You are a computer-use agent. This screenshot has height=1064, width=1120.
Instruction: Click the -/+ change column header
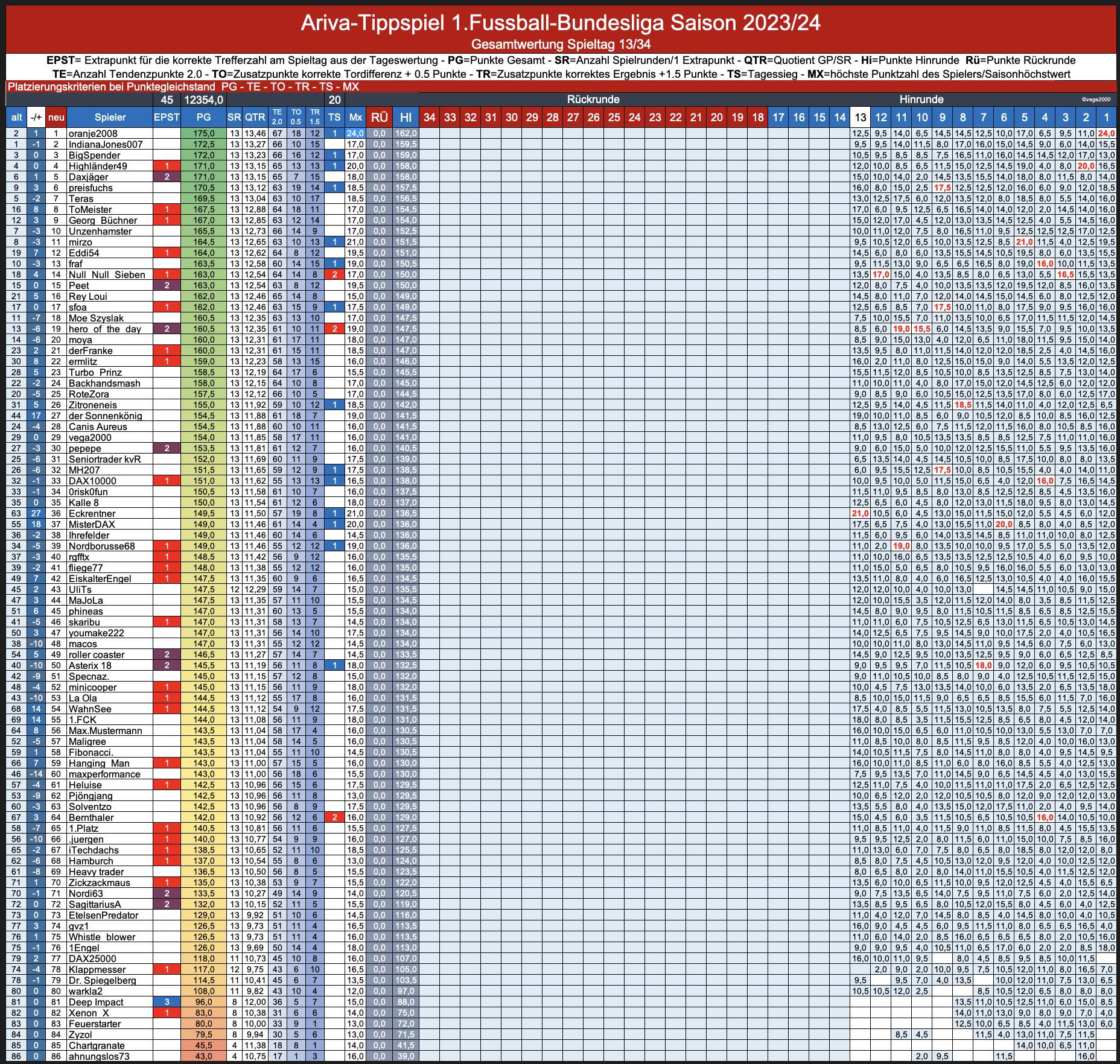point(37,117)
